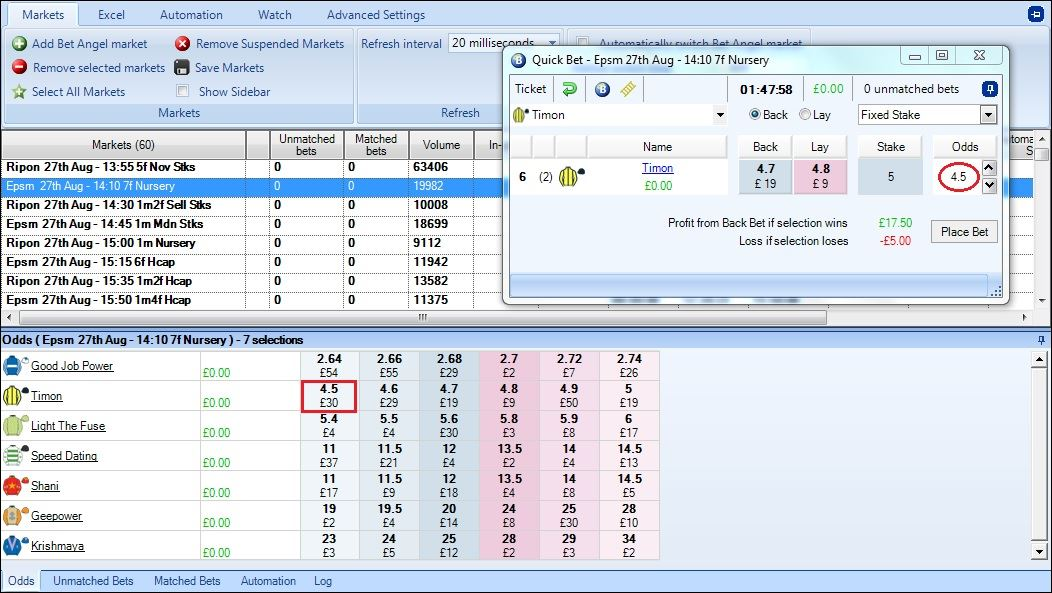Click the Markets (60) column header
The width and height of the screenshot is (1052, 593).
(x=123, y=145)
